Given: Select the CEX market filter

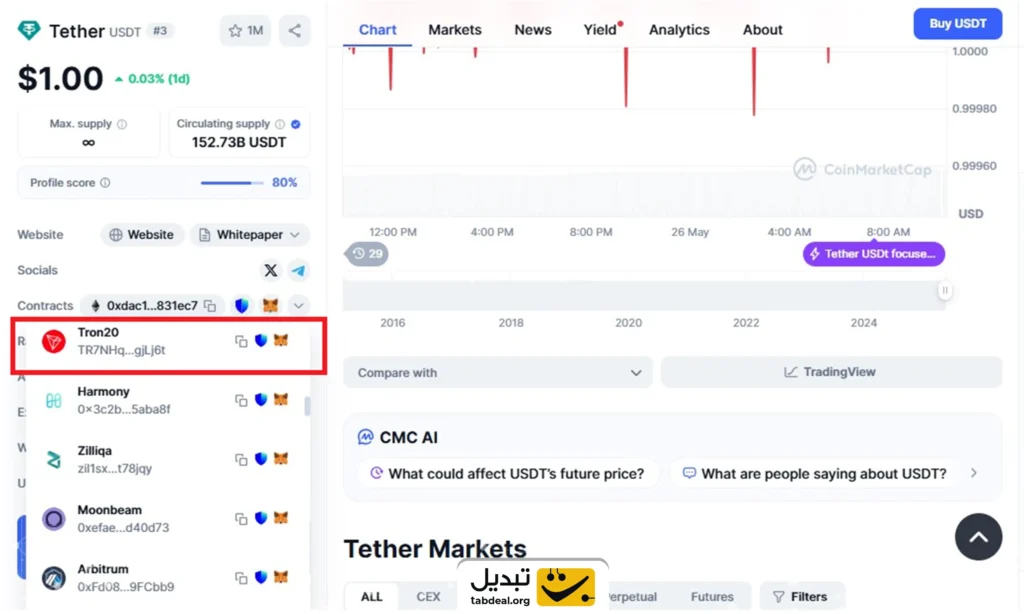Looking at the screenshot, I should click(x=428, y=597).
